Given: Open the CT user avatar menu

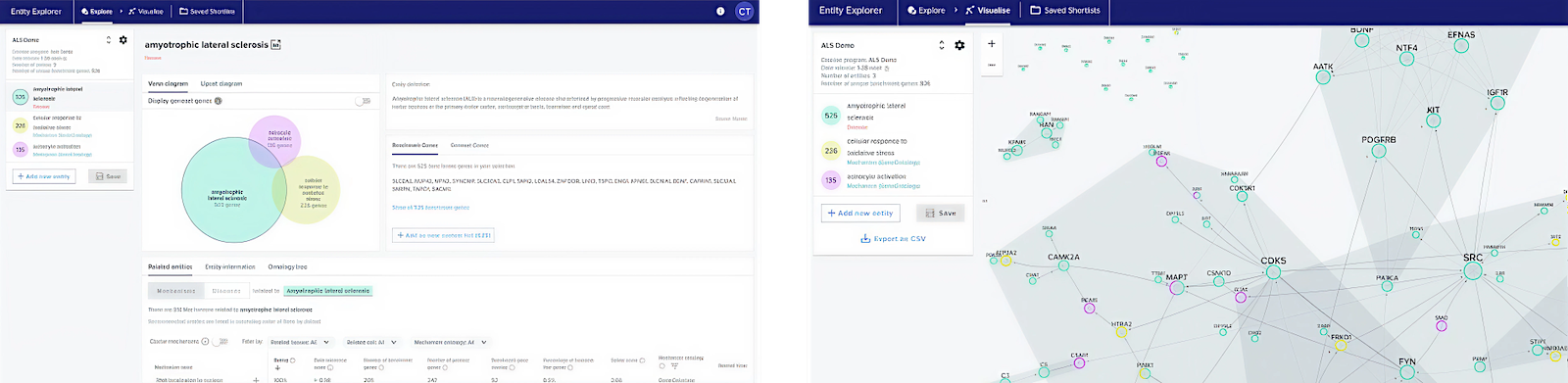Looking at the screenshot, I should pyautogui.click(x=745, y=12).
